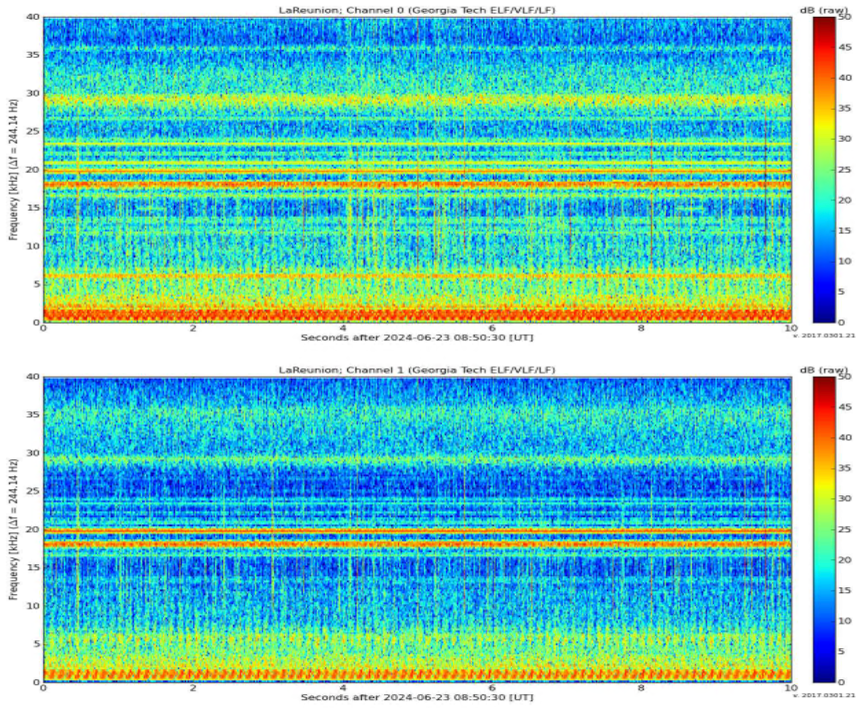The width and height of the screenshot is (856, 708).
Task: Click x-axis tick 10 on top plot
Action: [x=790, y=329]
